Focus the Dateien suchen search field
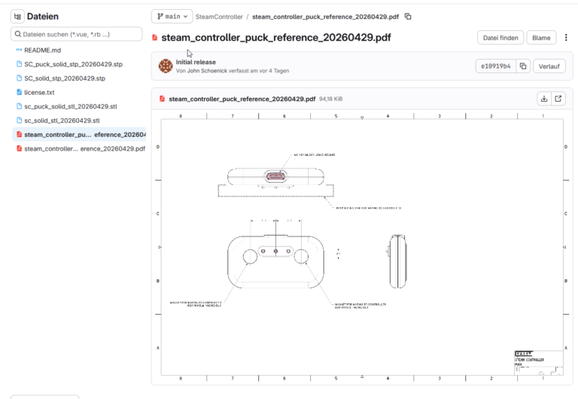 (77, 34)
